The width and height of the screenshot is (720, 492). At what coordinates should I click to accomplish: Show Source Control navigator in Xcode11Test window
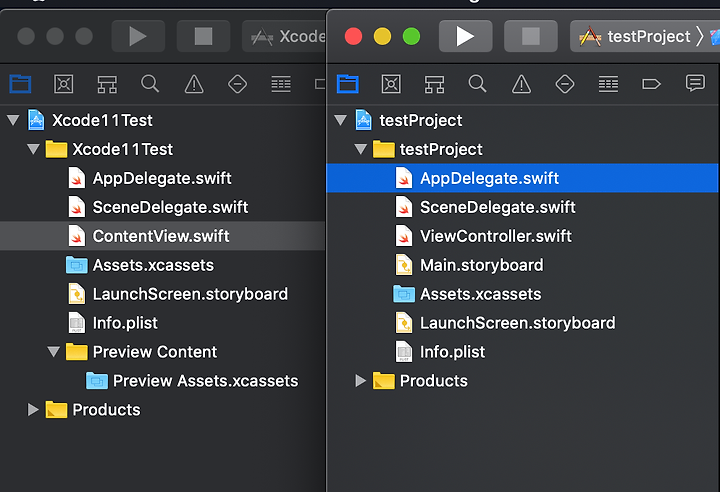point(63,84)
